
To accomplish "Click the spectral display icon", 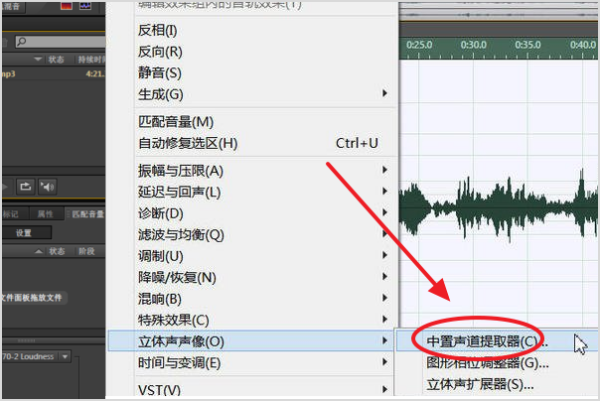I will [x=85, y=6].
